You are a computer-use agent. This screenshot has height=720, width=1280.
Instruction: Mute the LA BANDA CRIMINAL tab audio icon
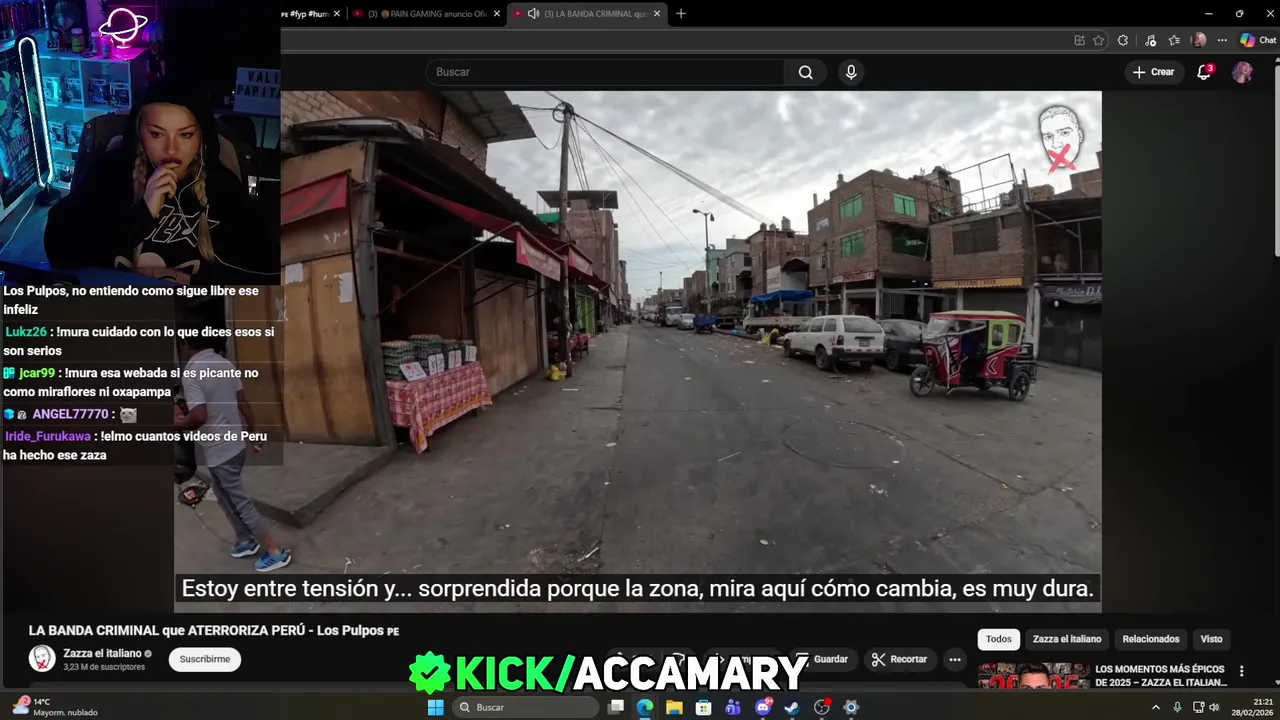533,14
